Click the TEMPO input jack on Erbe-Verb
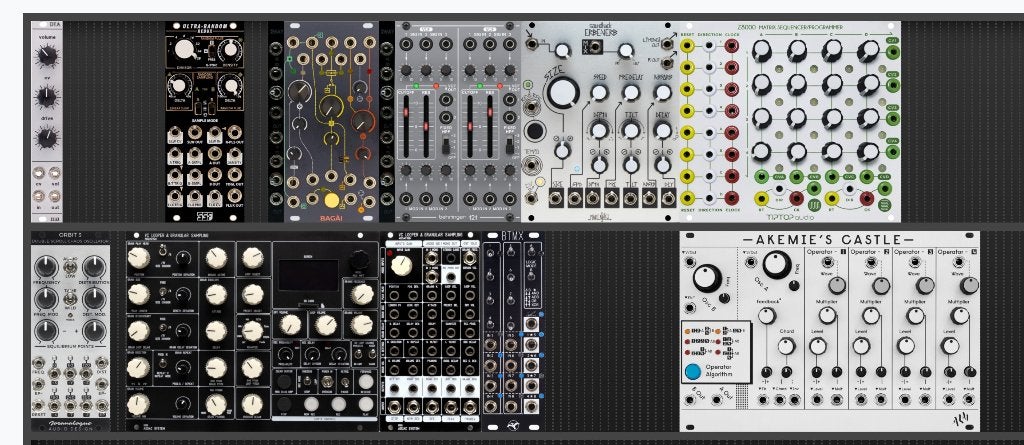This screenshot has height=445, width=1024. [532, 165]
